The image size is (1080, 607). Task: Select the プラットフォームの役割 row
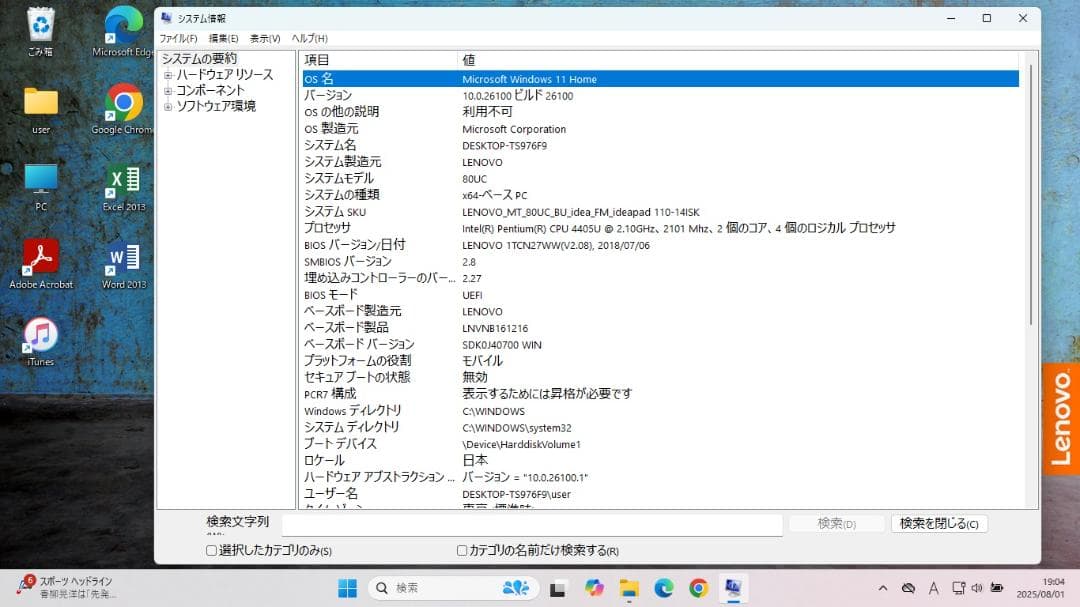tap(661, 361)
